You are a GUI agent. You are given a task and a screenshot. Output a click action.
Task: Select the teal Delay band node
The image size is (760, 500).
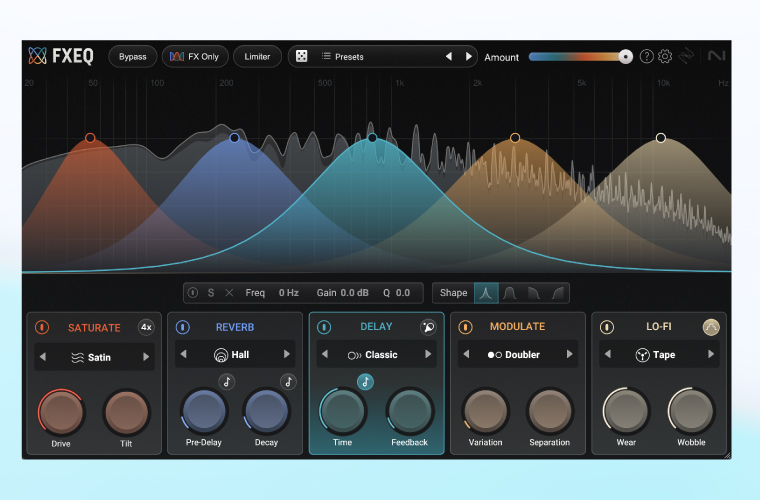(372, 138)
